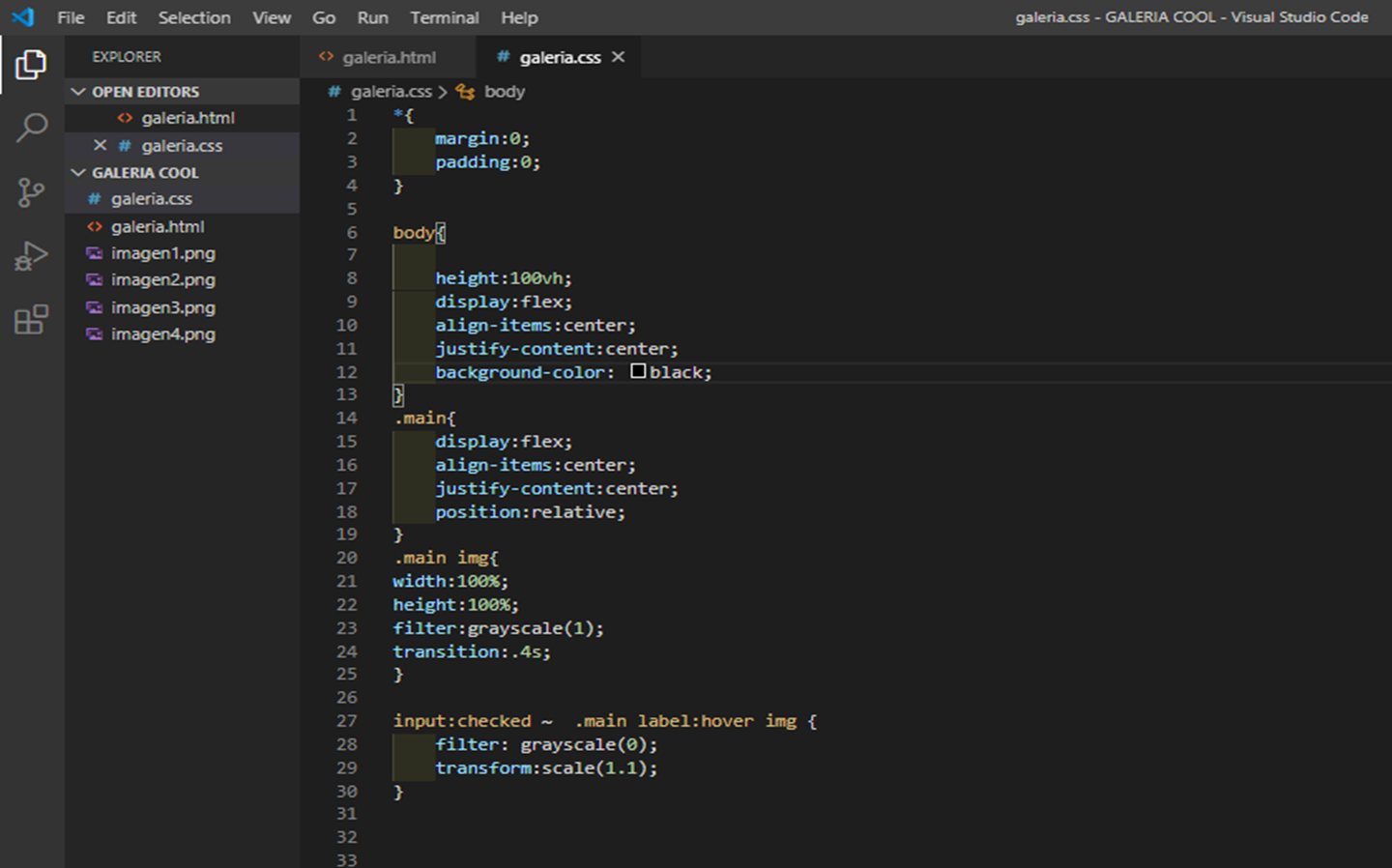Place cursor on the filter:grayscale(1) line
The height and width of the screenshot is (868, 1392).
click(498, 627)
